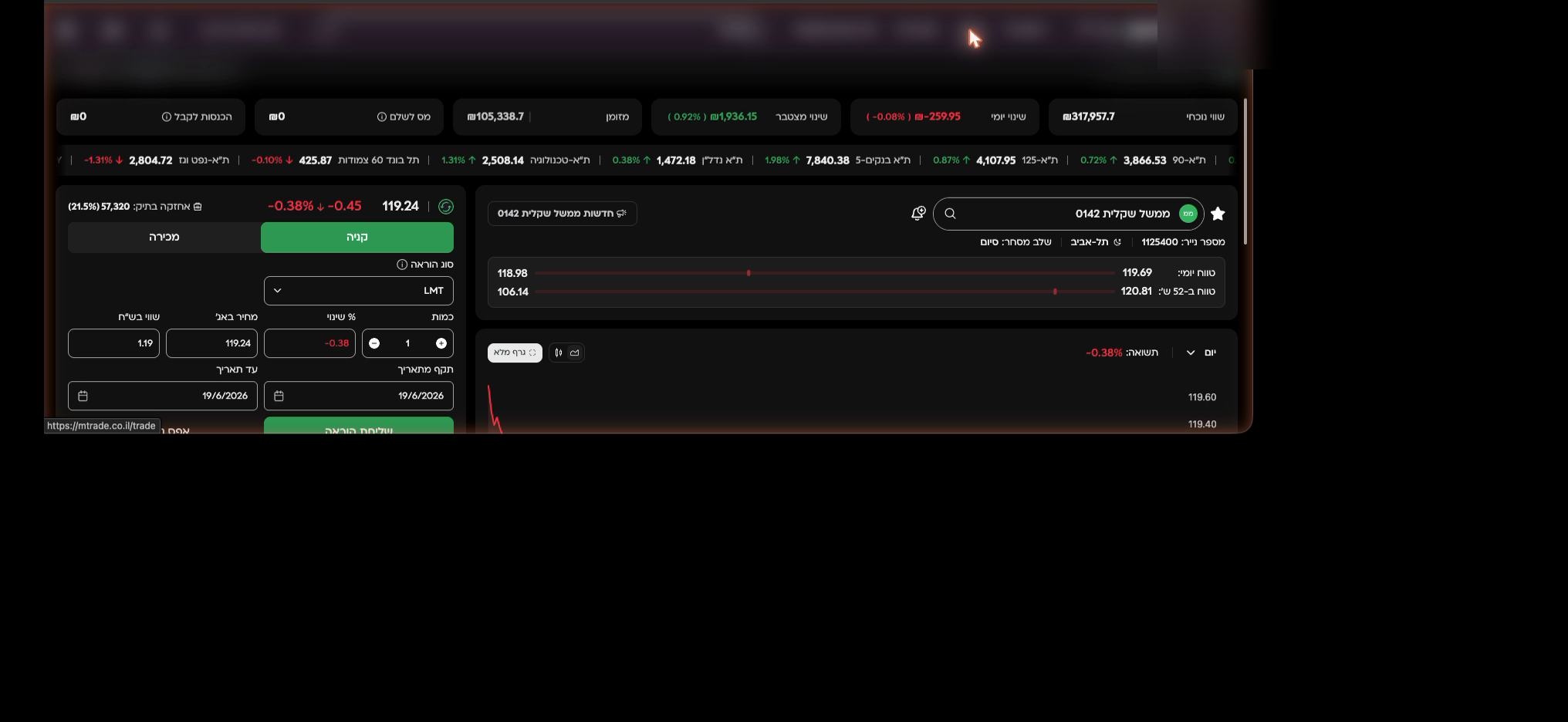Click the שינוי יומי -259.95 card
This screenshot has width=1568, height=722.
(x=945, y=116)
